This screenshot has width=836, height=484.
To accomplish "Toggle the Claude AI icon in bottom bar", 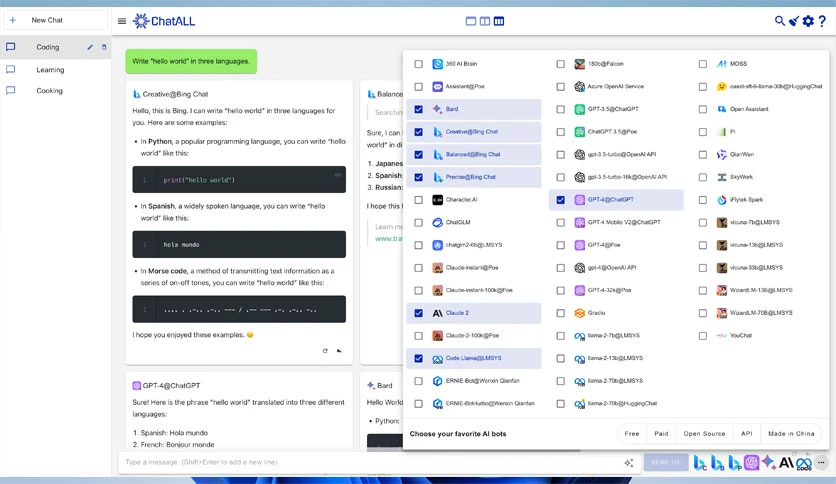I will (786, 462).
